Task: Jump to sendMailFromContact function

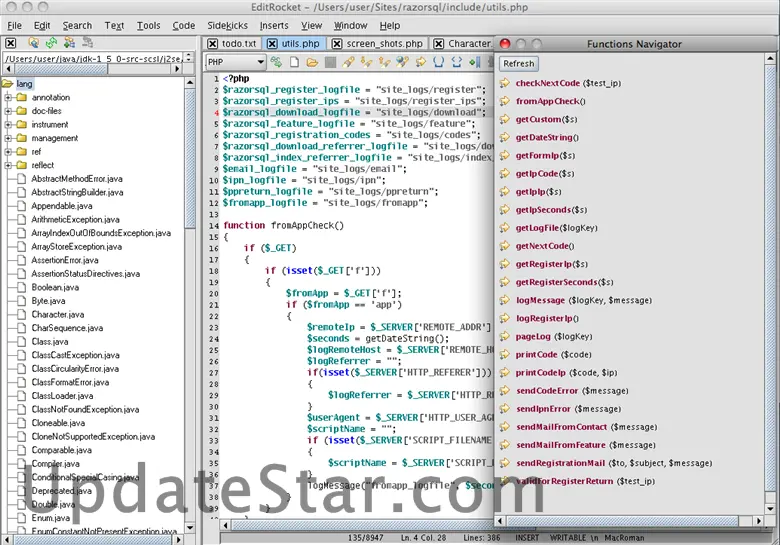Action: pos(586,427)
